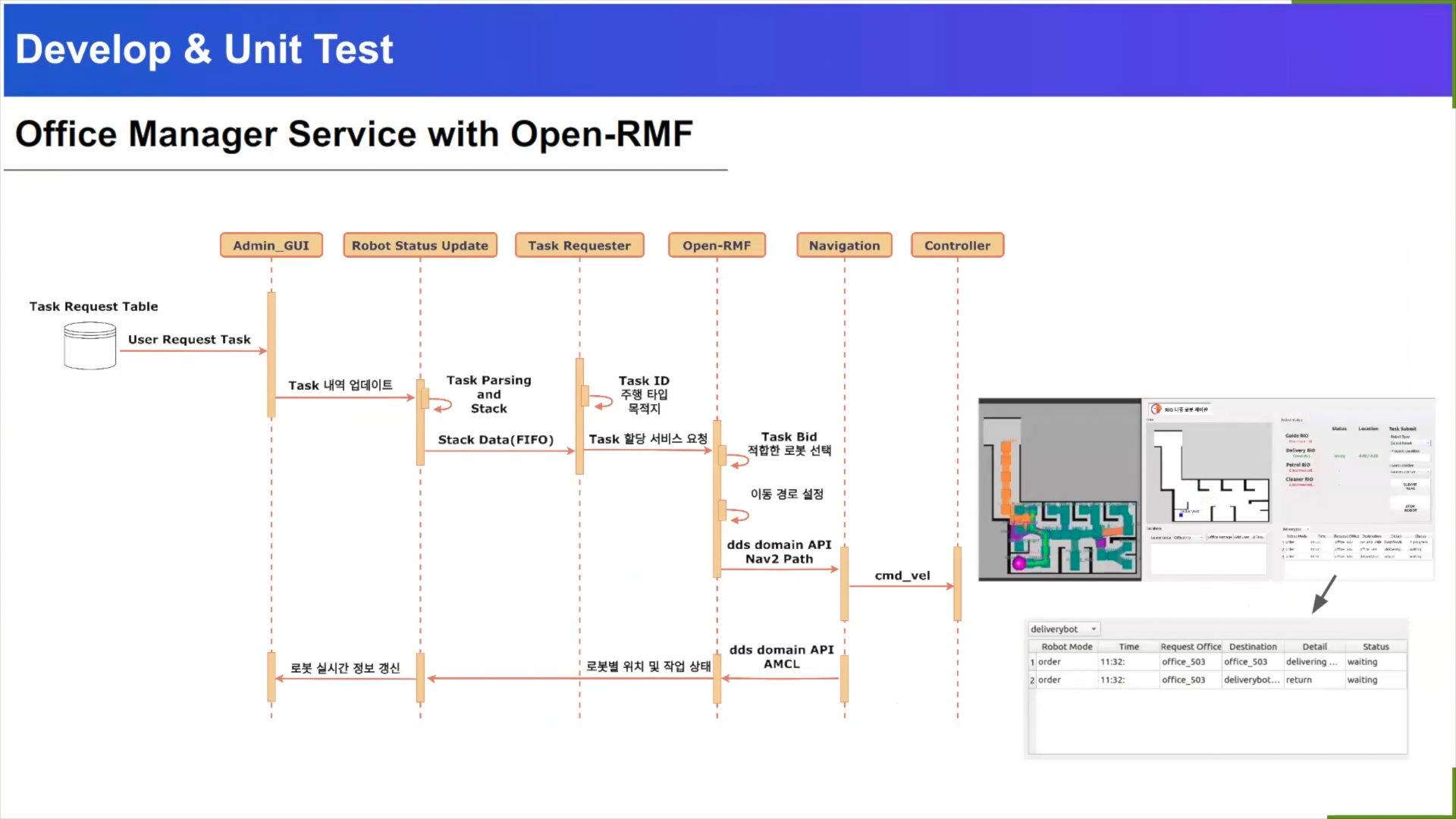Click the blue deliverybot marker on white map
Image resolution: width=1456 pixels, height=819 pixels.
click(1181, 515)
